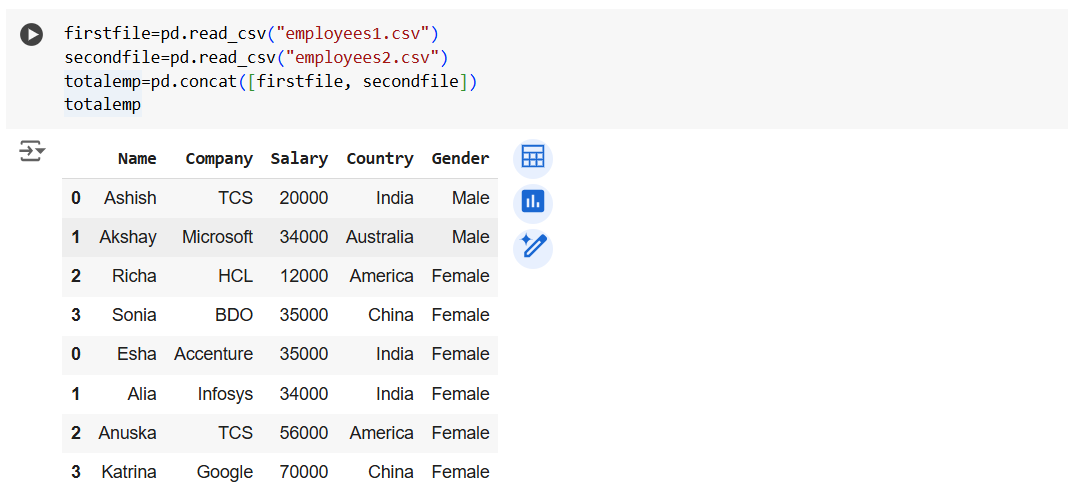Convert dataframe to an interactive table

tap(532, 158)
